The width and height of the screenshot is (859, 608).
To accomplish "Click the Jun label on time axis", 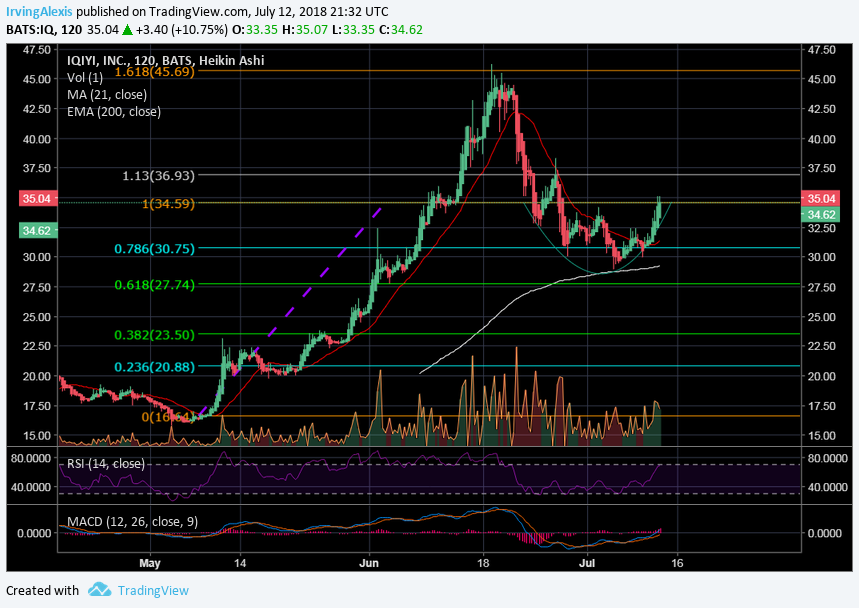I will (369, 563).
